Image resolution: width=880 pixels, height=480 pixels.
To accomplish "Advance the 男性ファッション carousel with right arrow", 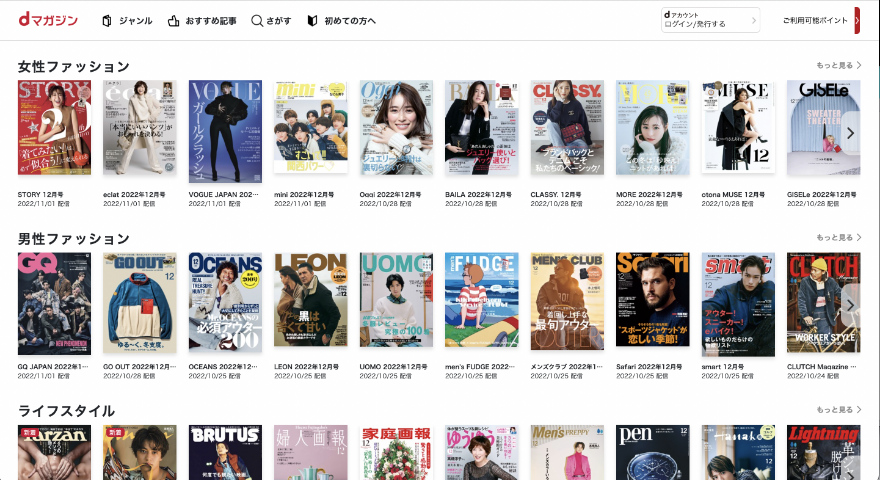I will pyautogui.click(x=850, y=305).
